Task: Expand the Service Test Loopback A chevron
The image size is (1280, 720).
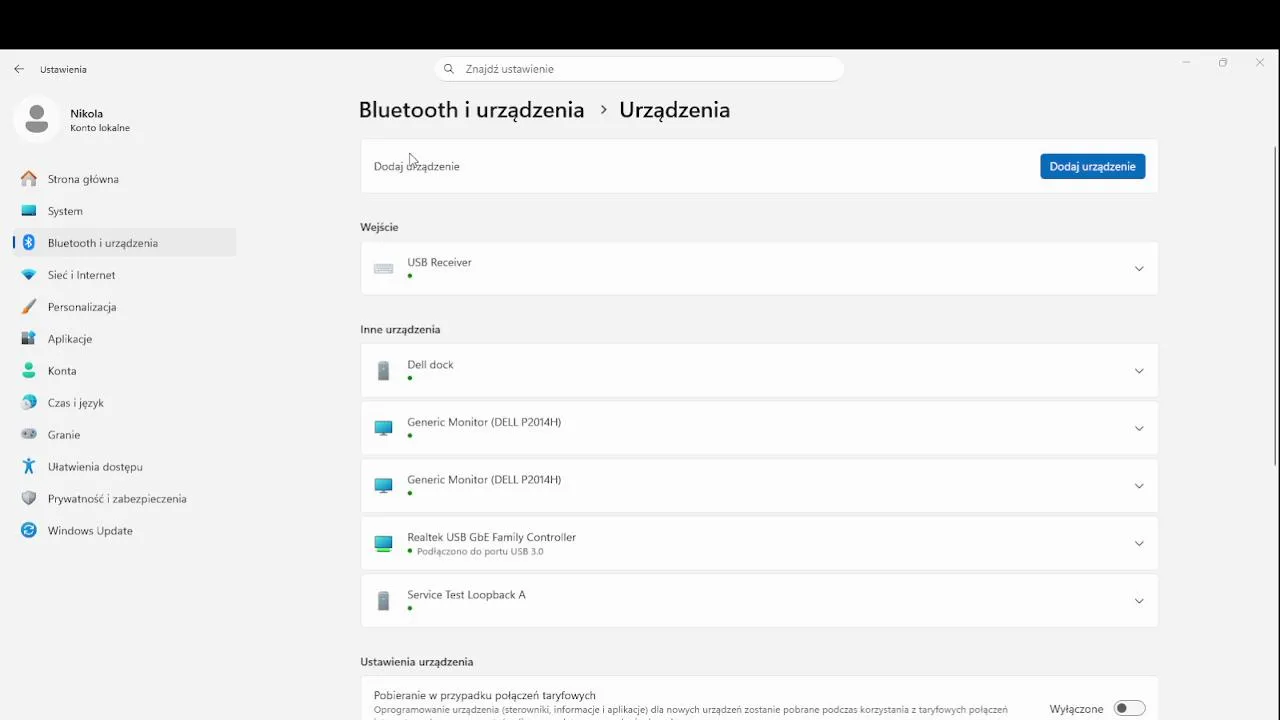Action: 1139,601
